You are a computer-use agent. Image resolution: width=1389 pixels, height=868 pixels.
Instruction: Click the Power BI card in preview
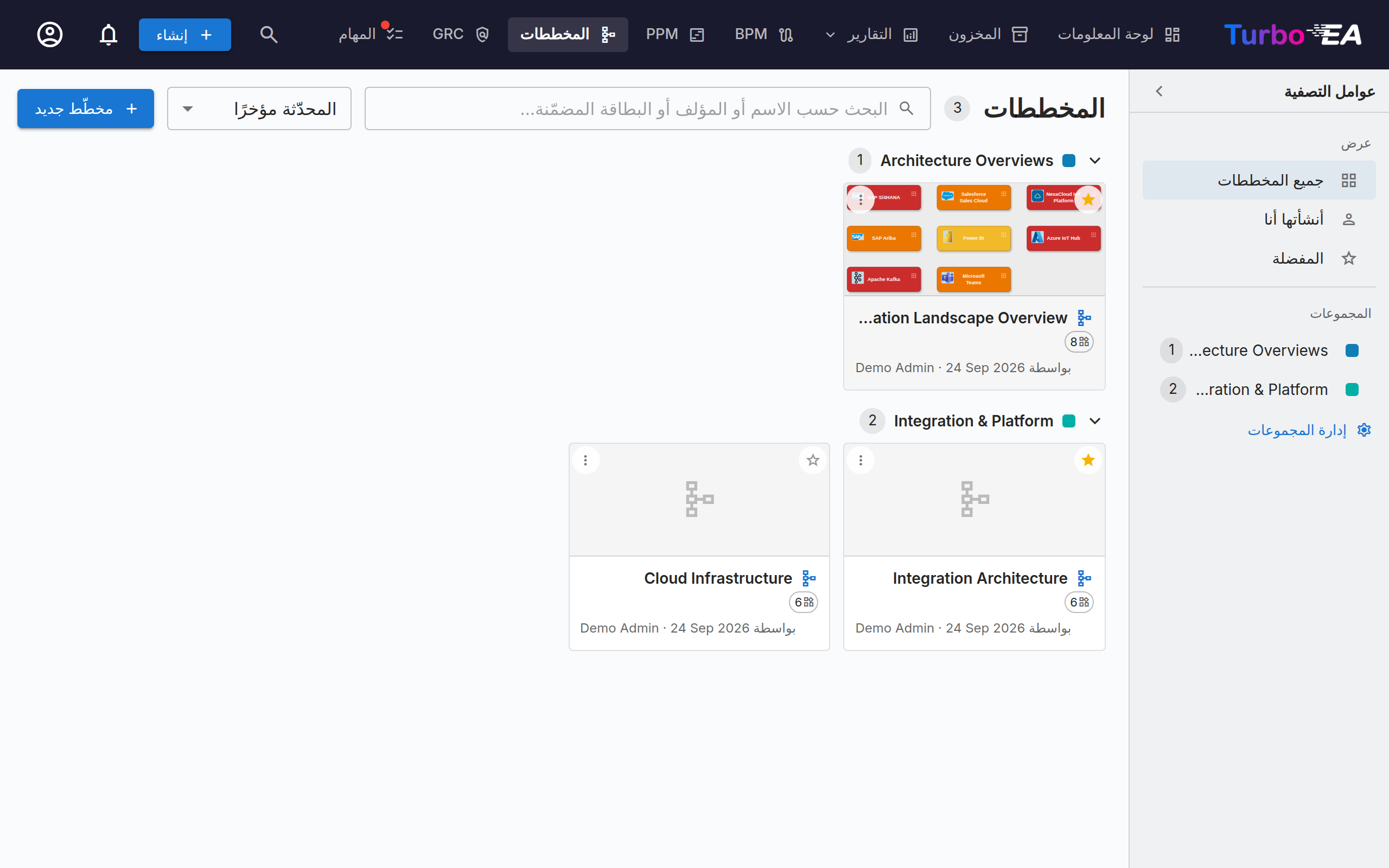pyautogui.click(x=973, y=238)
